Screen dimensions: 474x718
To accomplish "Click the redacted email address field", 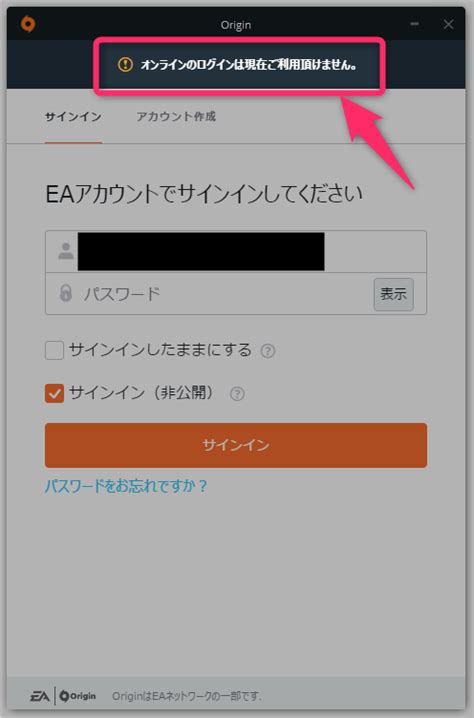I will [236, 251].
